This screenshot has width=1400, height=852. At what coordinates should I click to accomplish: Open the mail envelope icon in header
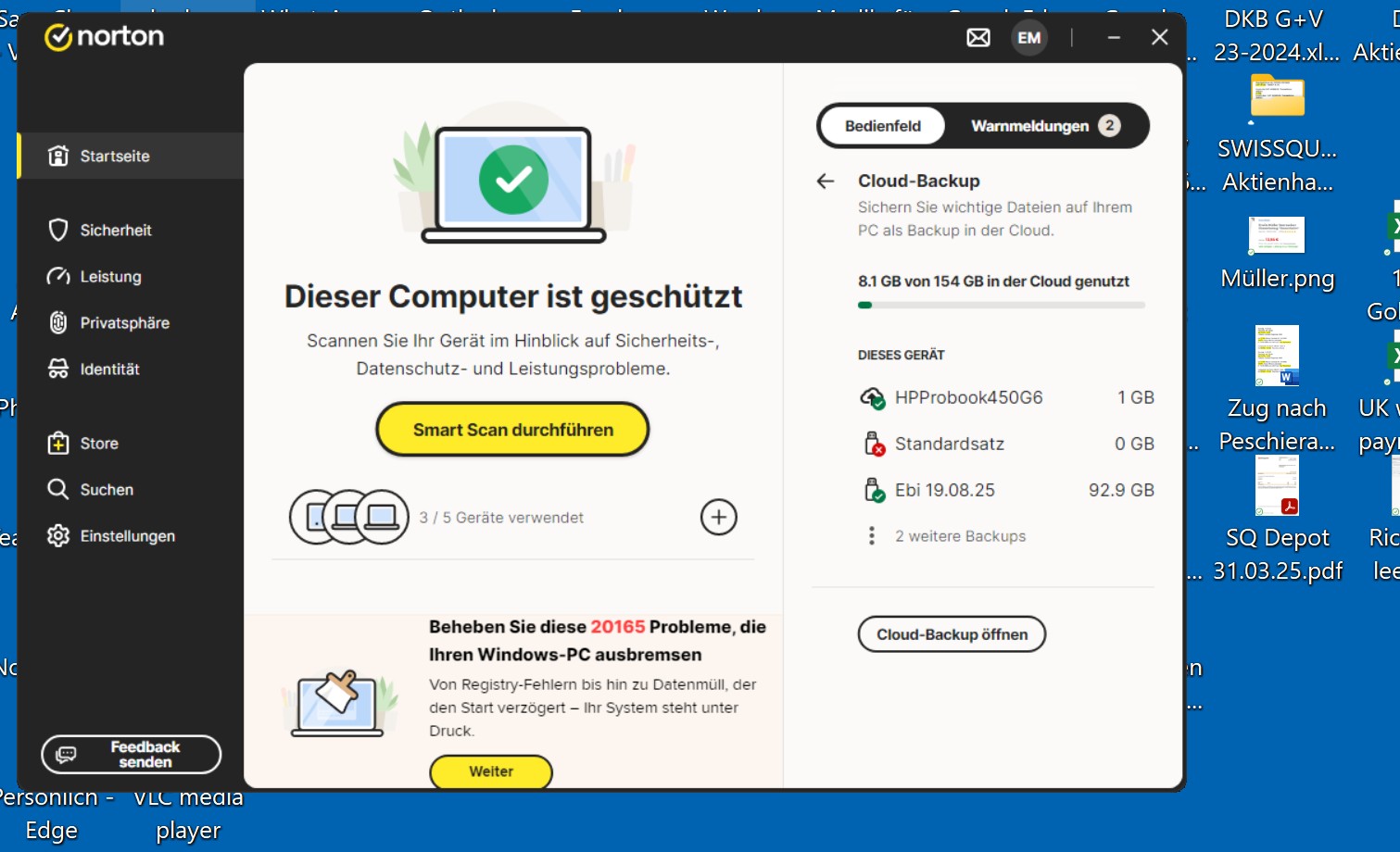coord(978,38)
